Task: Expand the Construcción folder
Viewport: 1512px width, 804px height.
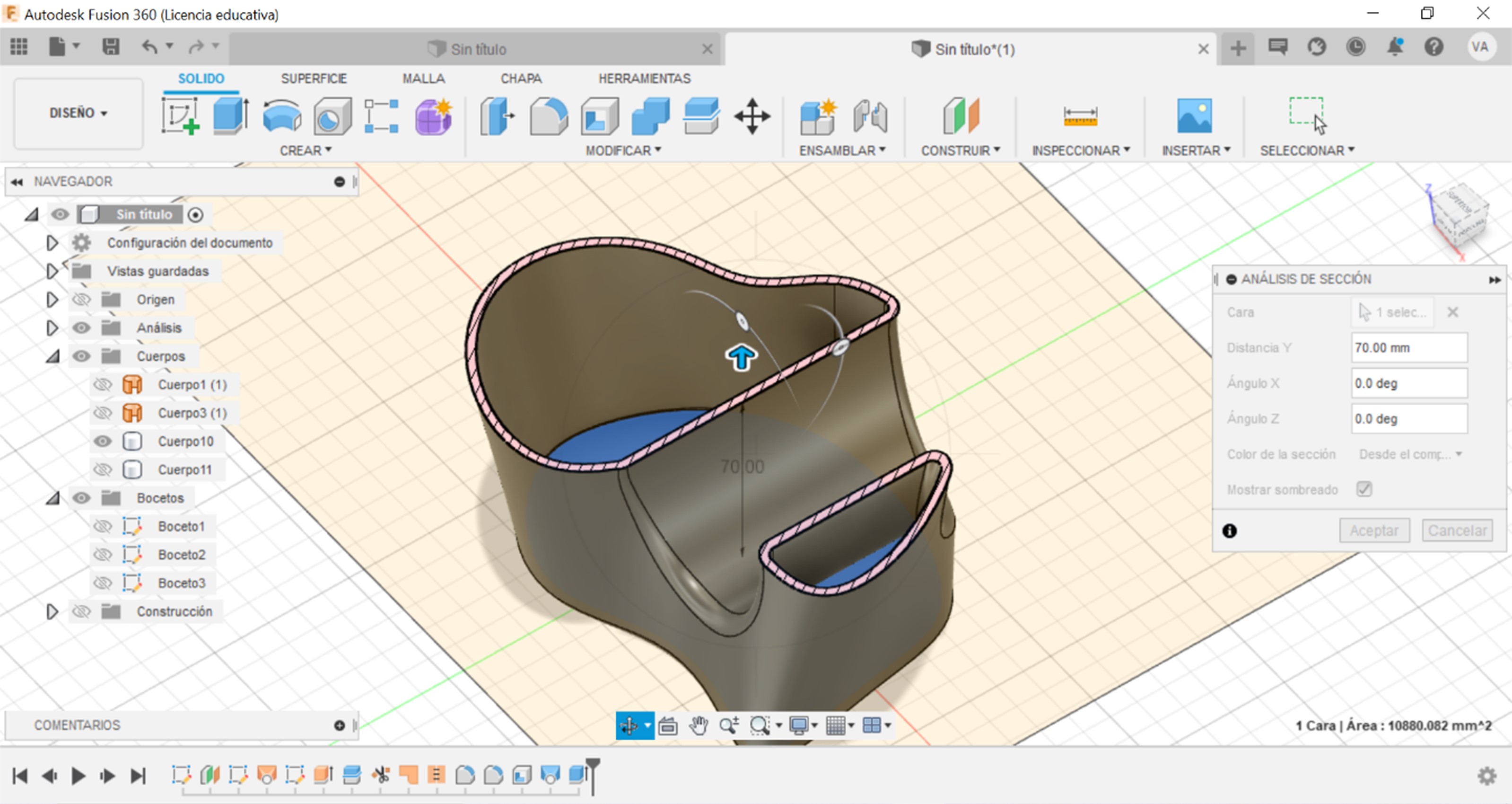Action: 52,611
